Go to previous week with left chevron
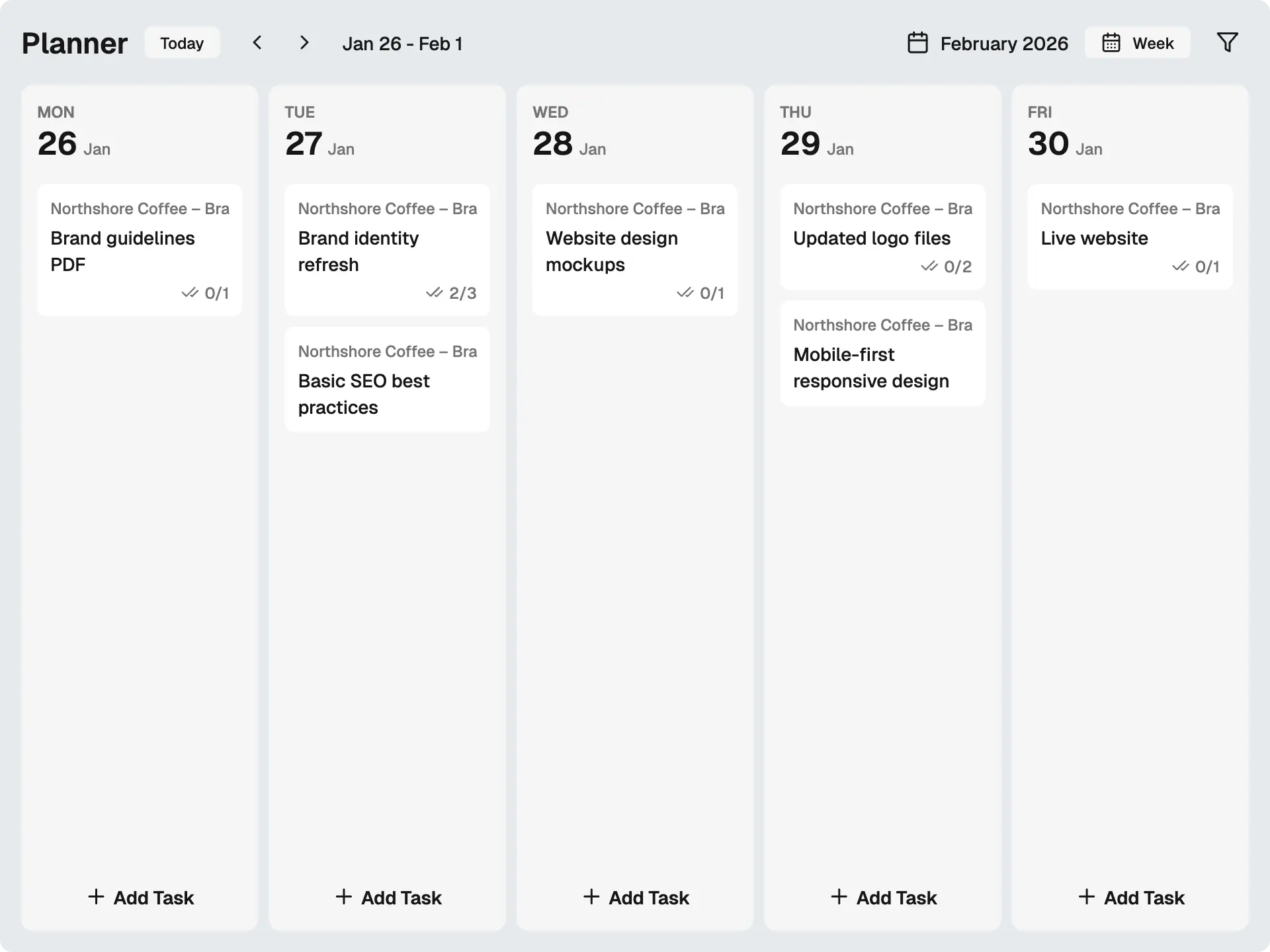The height and width of the screenshot is (952, 1270). (257, 42)
